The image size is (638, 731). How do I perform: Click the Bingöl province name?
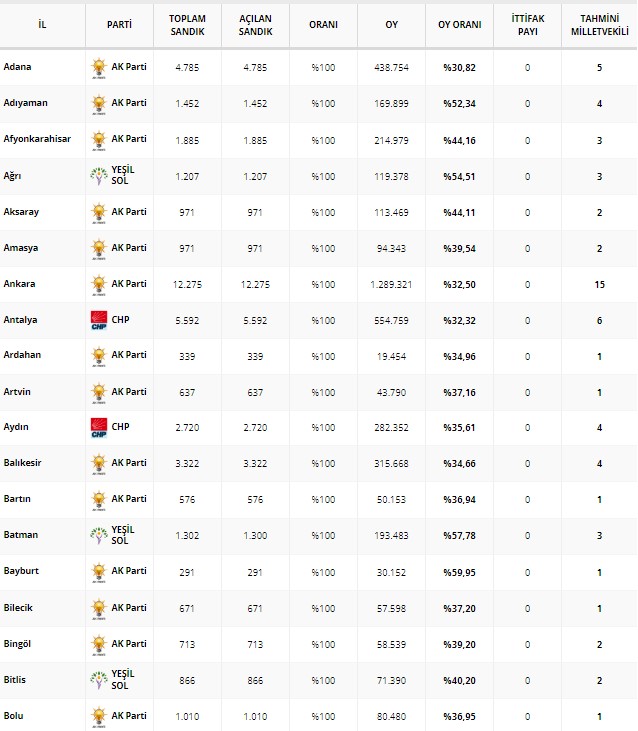click(18, 644)
